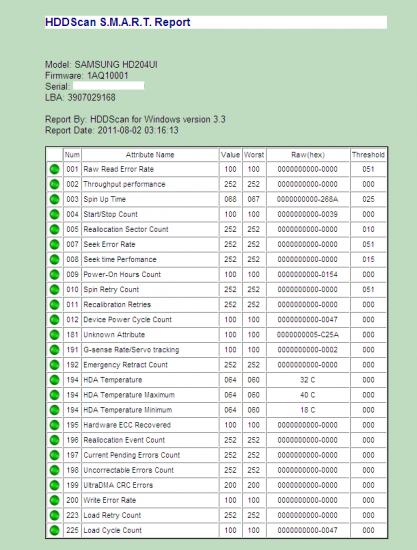Image resolution: width=417 pixels, height=550 pixels.
Task: Click the Worst column header
Action: pos(254,155)
